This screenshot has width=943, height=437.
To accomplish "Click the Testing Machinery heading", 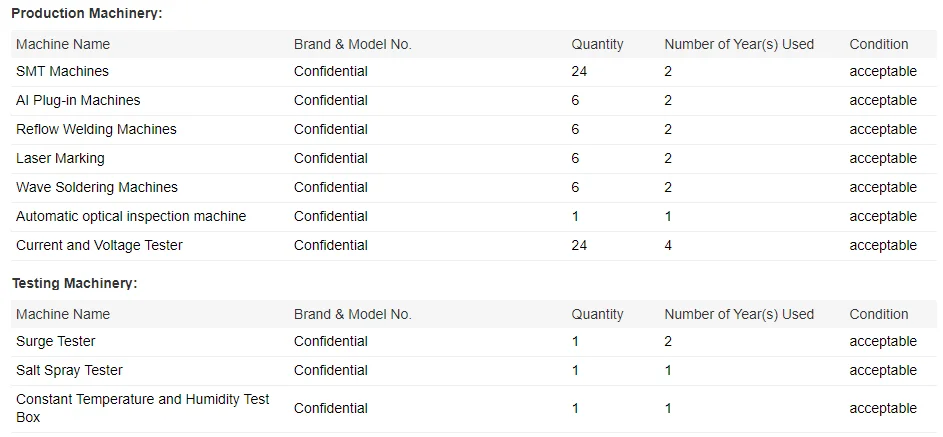I will 74,283.
